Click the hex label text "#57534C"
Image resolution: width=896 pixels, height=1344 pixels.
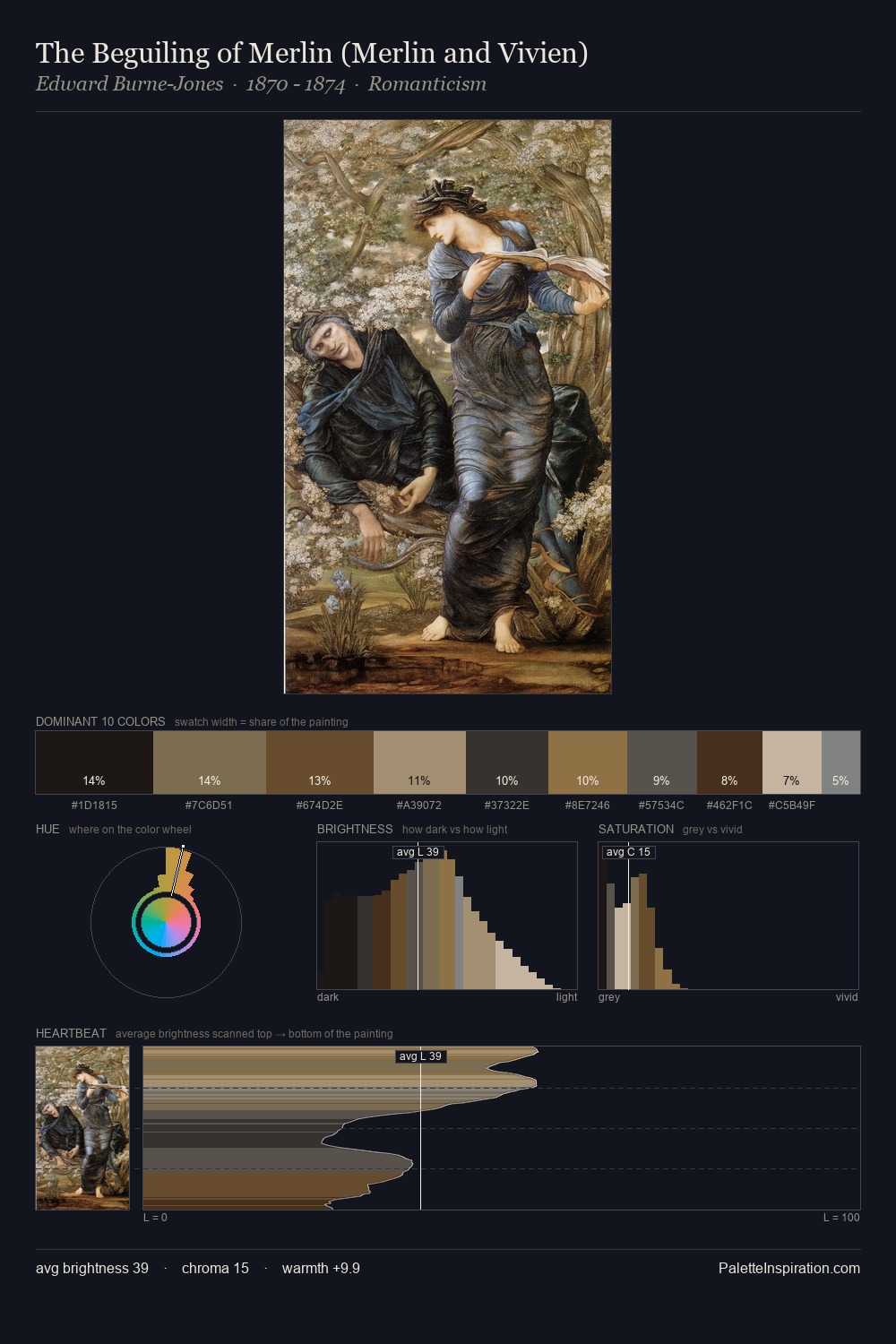tap(661, 806)
